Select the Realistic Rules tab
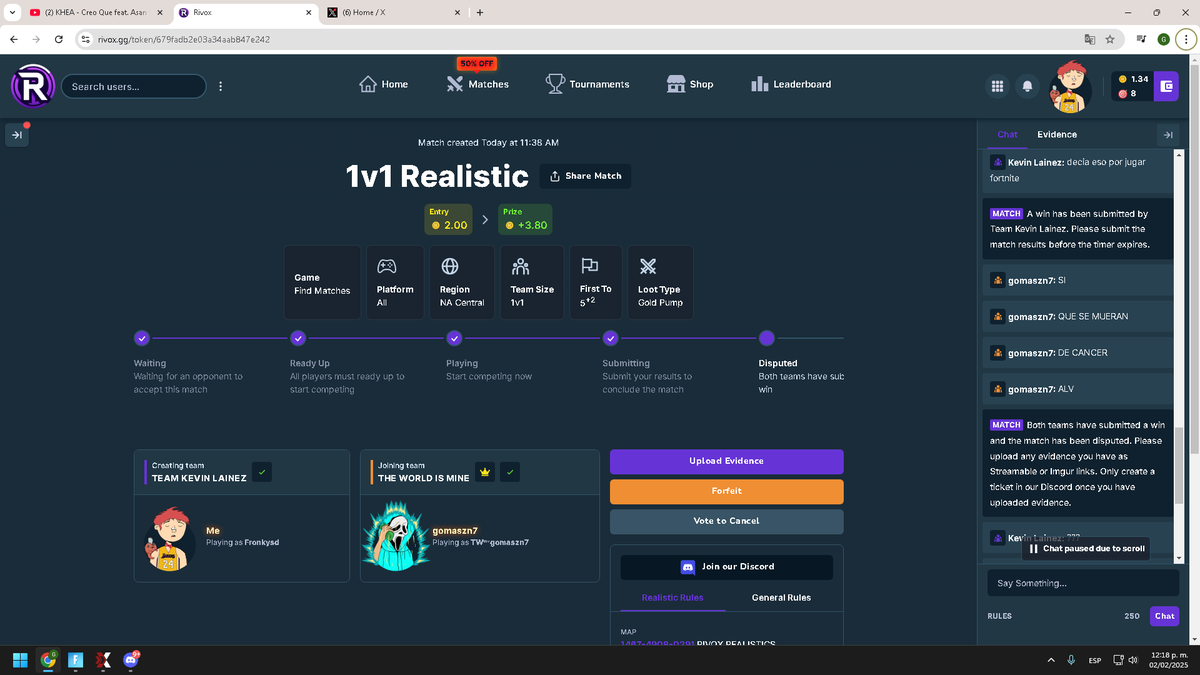Viewport: 1200px width, 675px height. click(672, 597)
